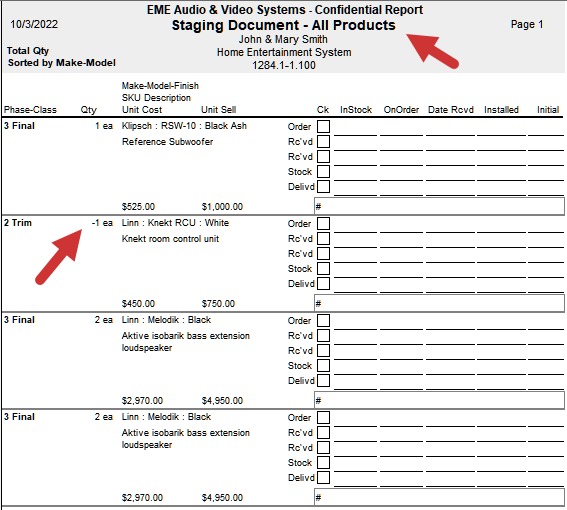Click 'Linn : Knekt RCU : White' item

tap(175, 223)
